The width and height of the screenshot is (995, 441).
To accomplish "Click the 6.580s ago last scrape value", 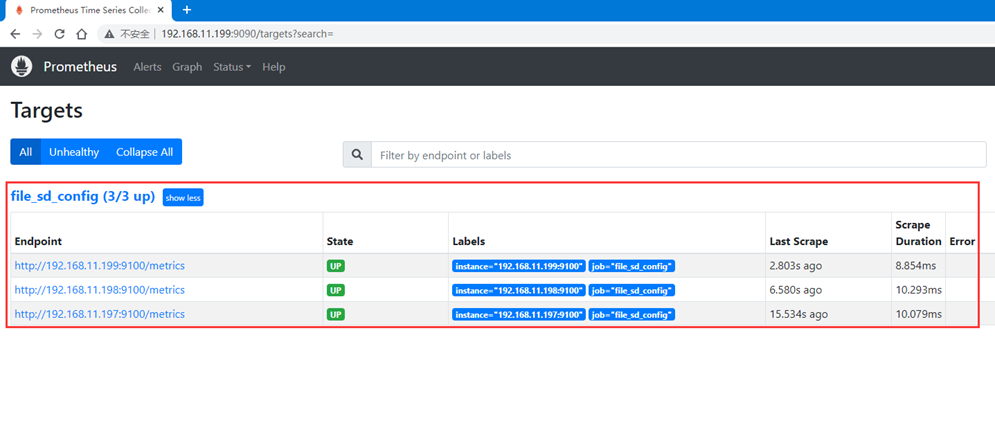I will [796, 290].
